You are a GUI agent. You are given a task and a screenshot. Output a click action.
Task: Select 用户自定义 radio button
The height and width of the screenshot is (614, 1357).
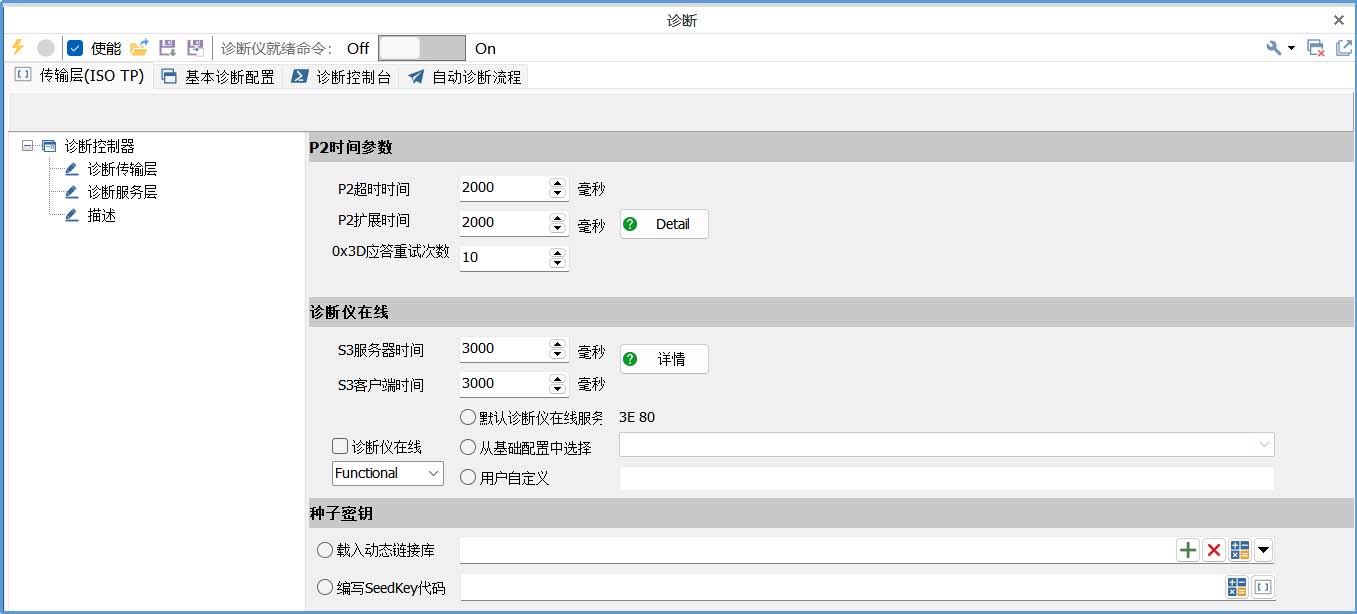click(467, 477)
